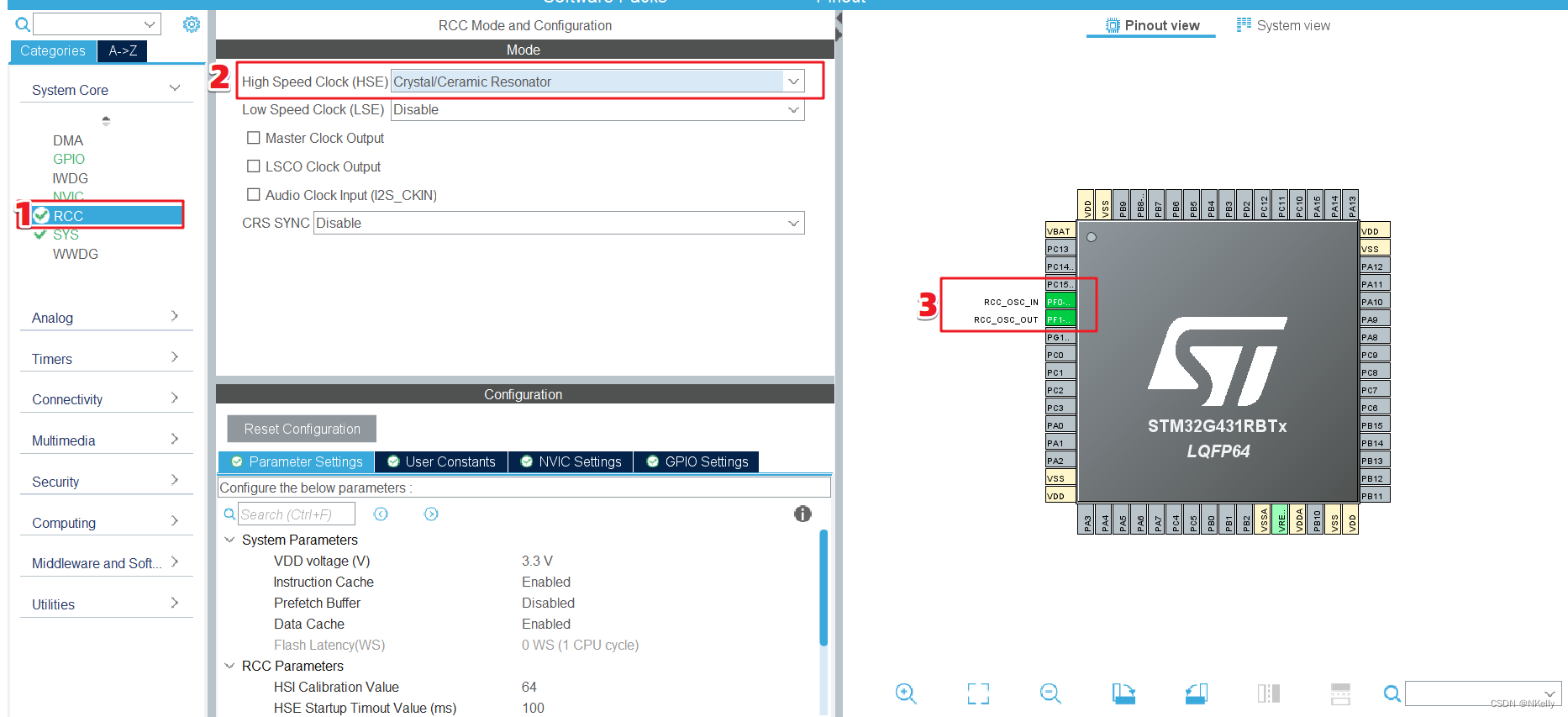This screenshot has height=717, width=1568.
Task: Select IWDG in System Core list
Action: coord(71,178)
